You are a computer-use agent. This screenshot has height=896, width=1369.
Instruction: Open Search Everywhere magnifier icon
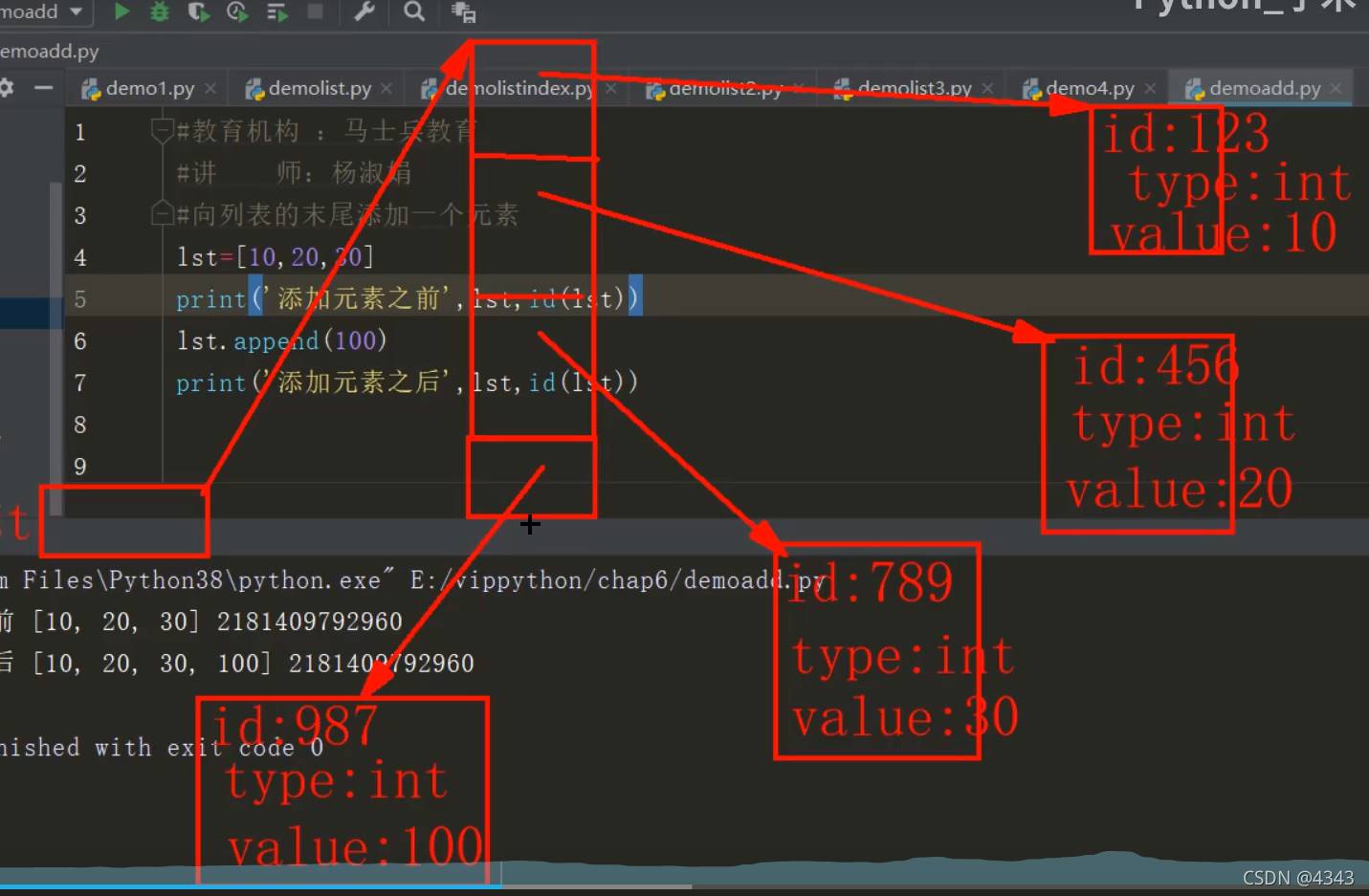tap(414, 11)
